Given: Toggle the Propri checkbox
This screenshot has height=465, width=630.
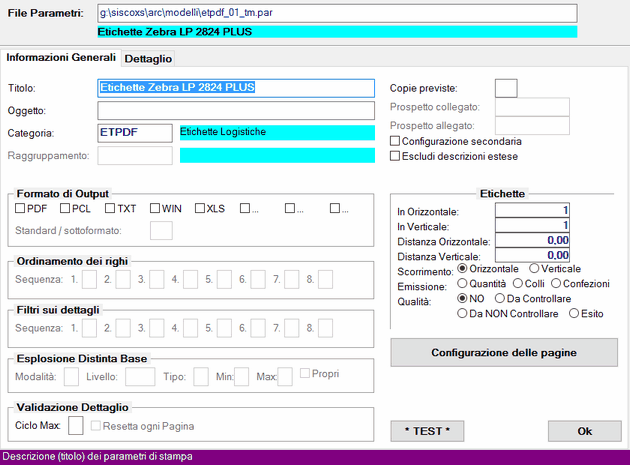Looking at the screenshot, I should pos(305,373).
